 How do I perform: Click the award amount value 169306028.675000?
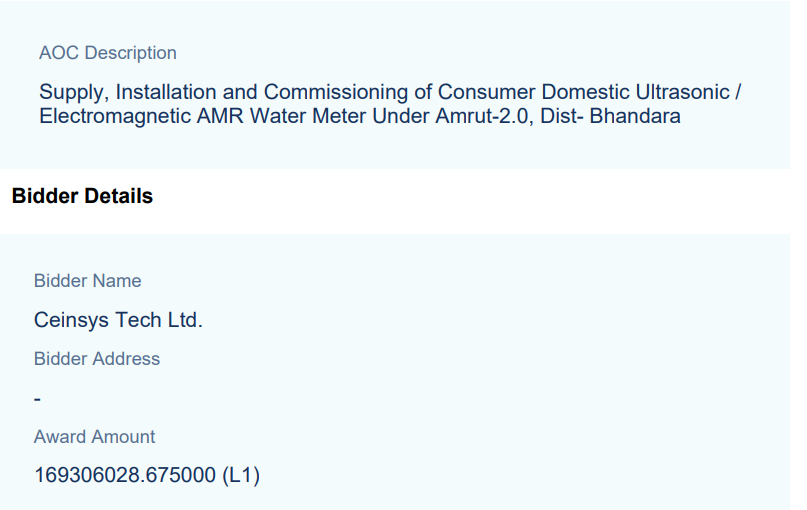pos(125,476)
